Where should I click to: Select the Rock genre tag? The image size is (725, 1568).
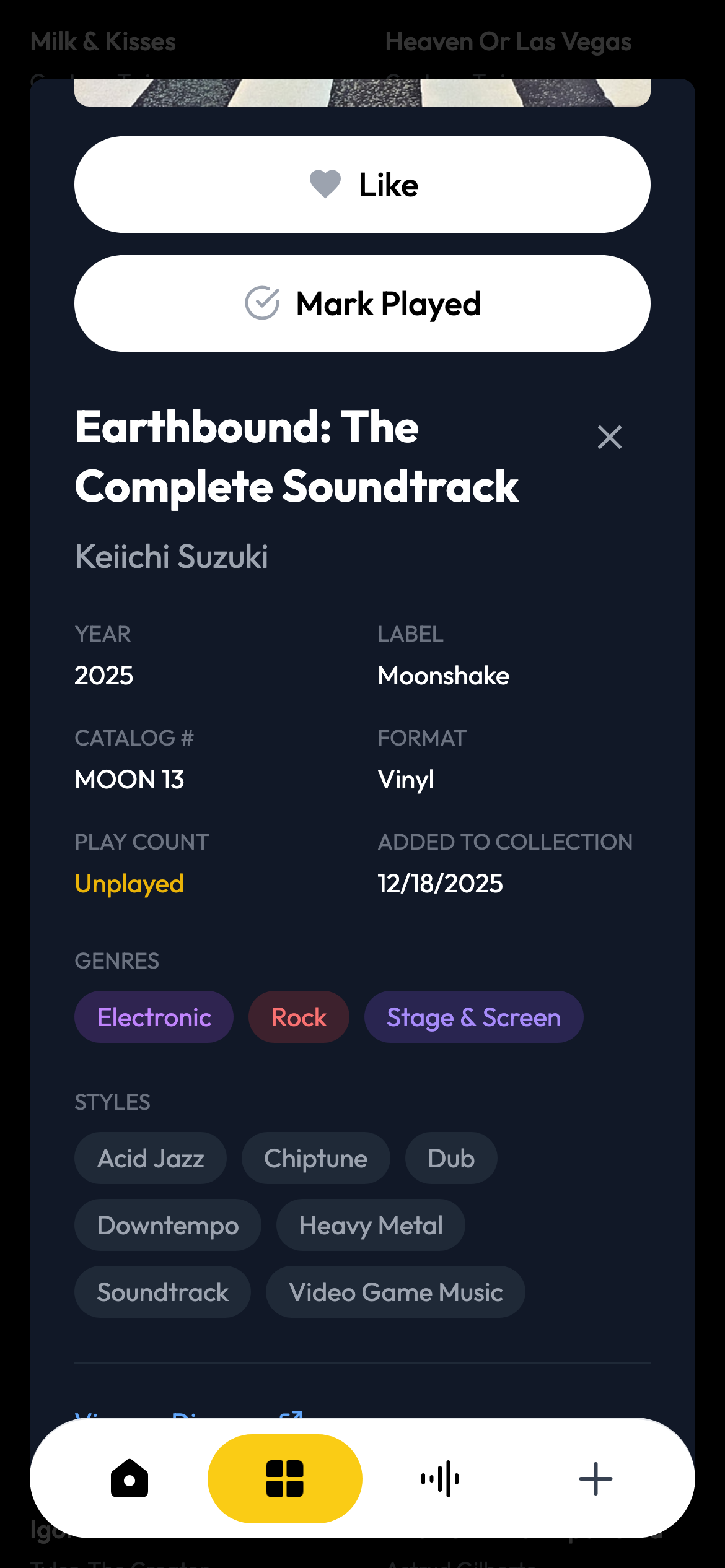[x=299, y=1017]
